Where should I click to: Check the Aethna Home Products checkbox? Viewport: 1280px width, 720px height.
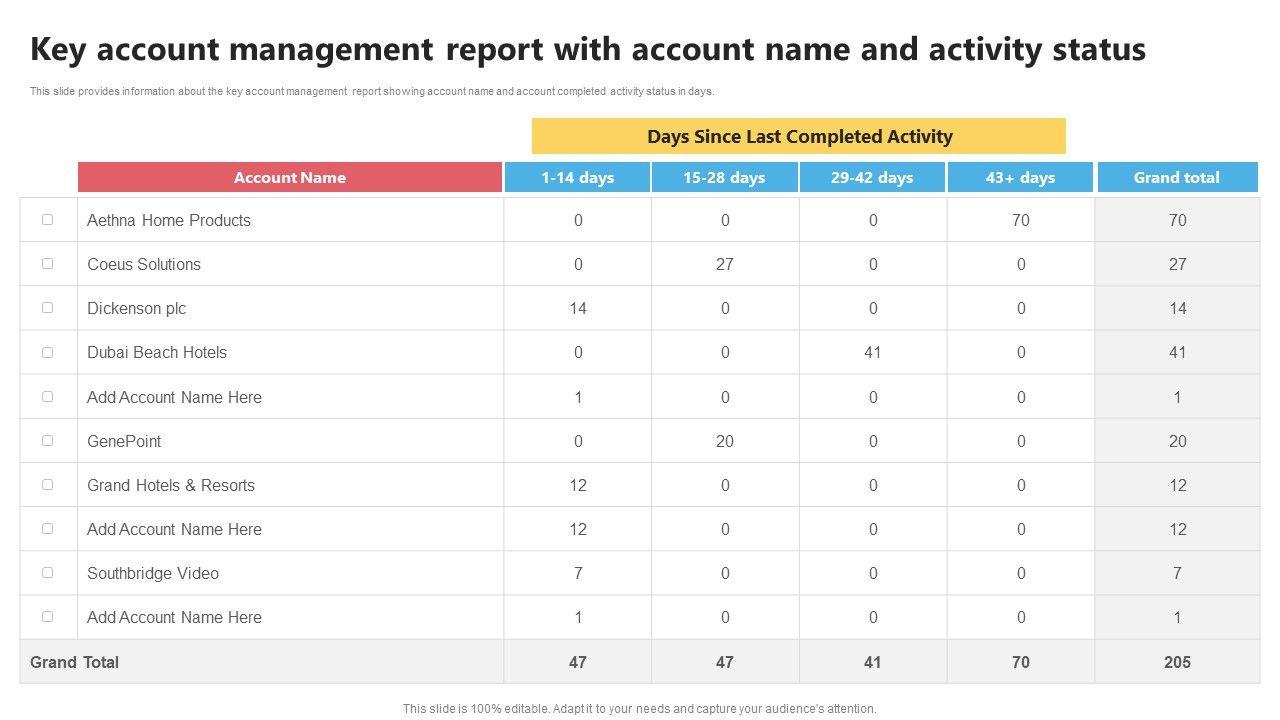(x=47, y=220)
